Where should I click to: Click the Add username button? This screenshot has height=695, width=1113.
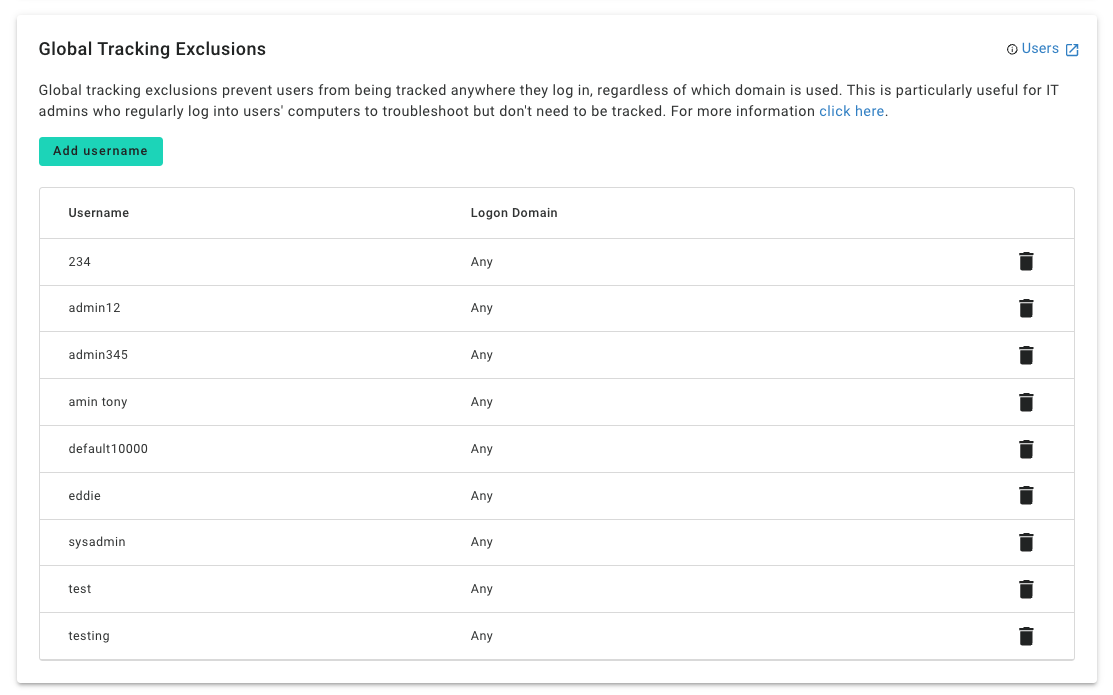101,151
